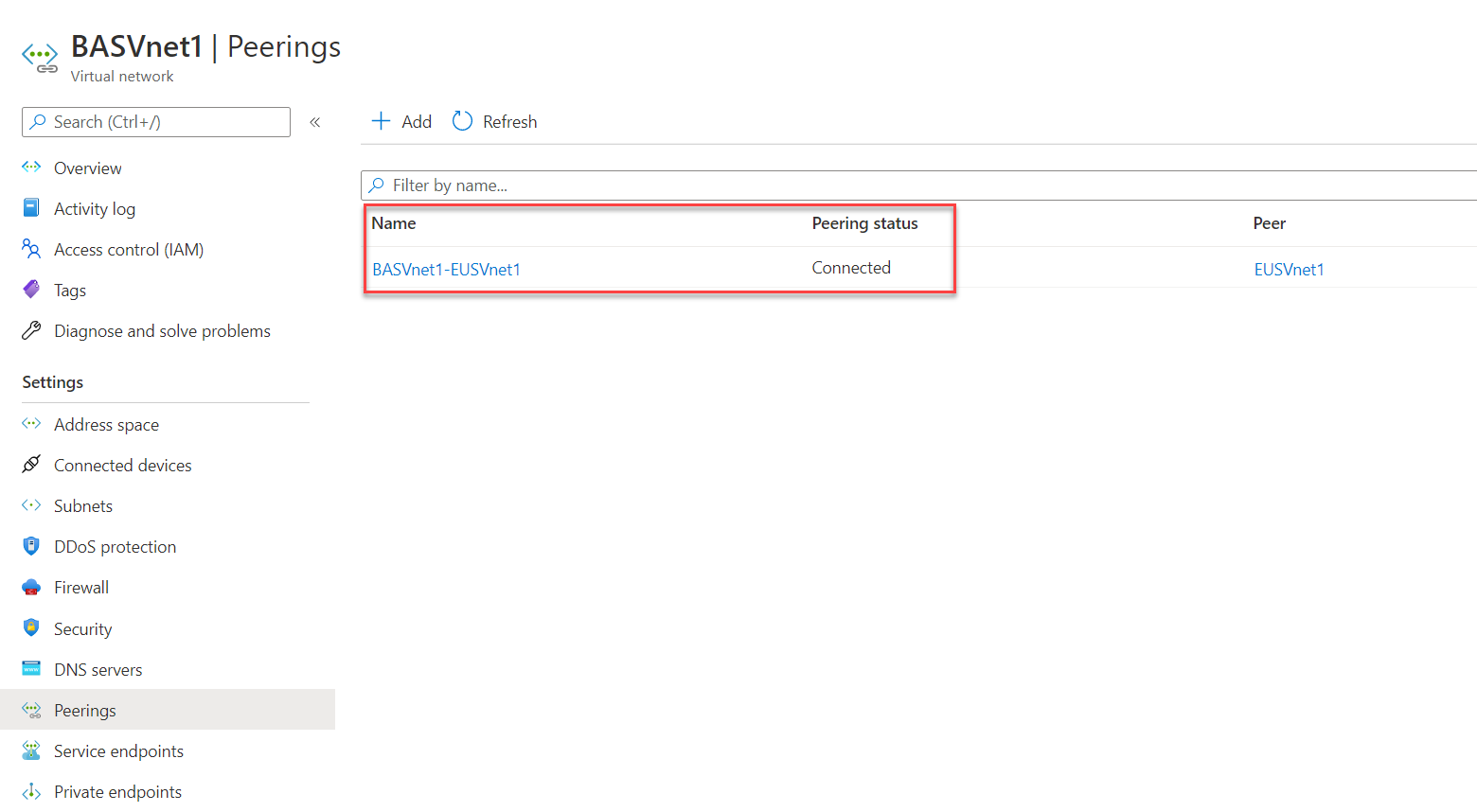
Task: Open the BASVnet1-EUSVnet1 peering link
Action: point(446,269)
